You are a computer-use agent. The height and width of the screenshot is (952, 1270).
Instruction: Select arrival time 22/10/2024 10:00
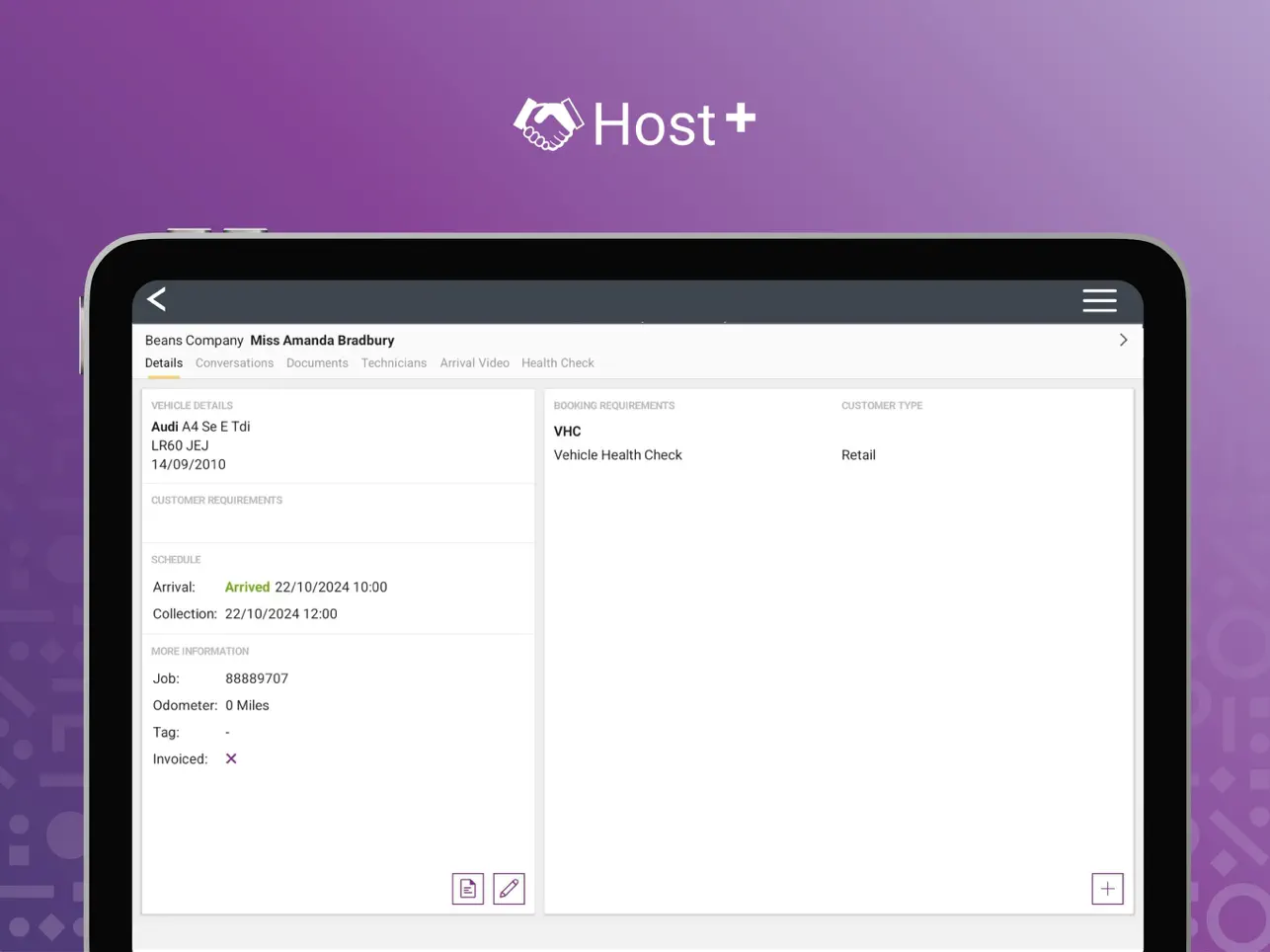[x=331, y=587]
